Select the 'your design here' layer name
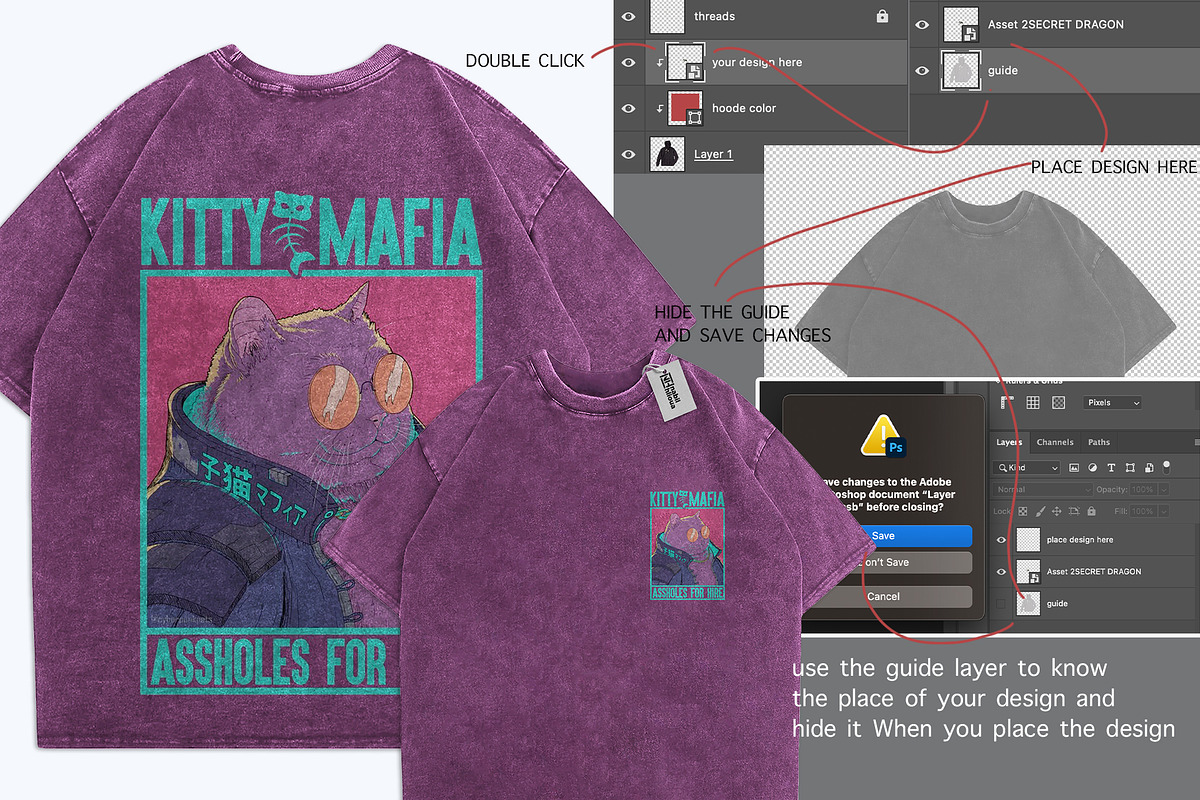Image resolution: width=1200 pixels, height=800 pixels. point(757,62)
